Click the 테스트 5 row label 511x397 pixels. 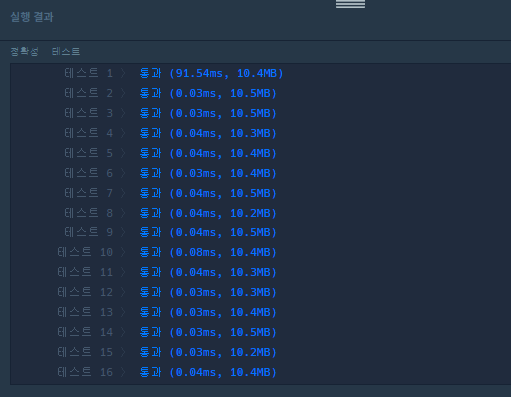click(x=89, y=153)
